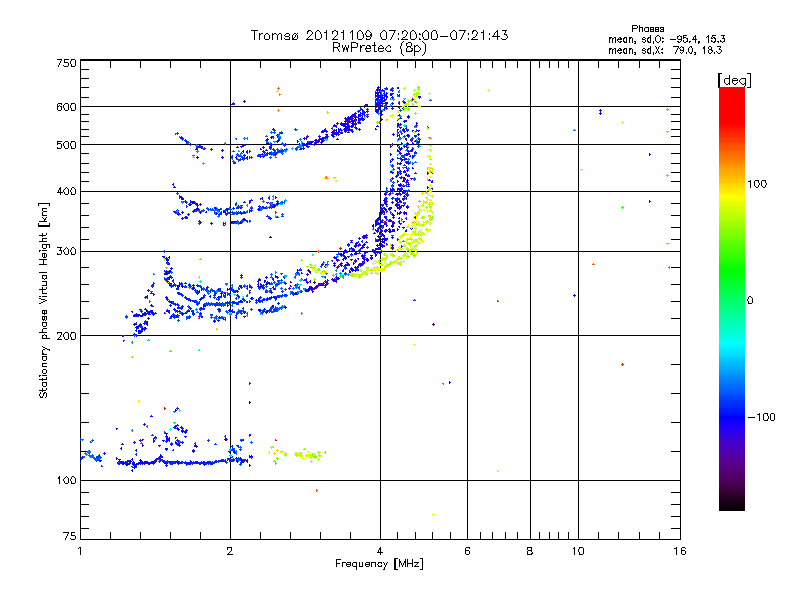
Task: Select the 'mean, sd,X: 79.0, 18.3' line
Action: (665, 50)
